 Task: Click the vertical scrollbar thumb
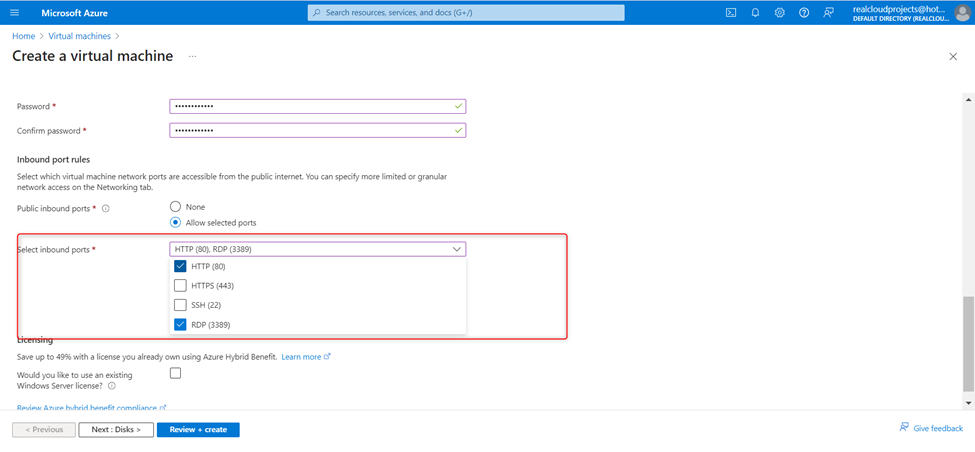[968, 343]
